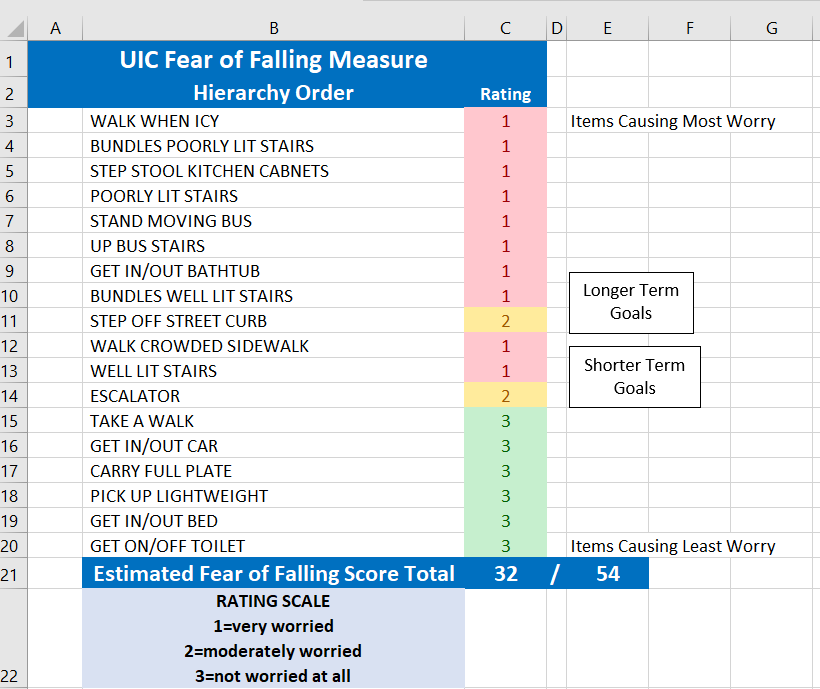The height and width of the screenshot is (689, 820).
Task: Click the Longer Term Goals text box
Action: (631, 302)
